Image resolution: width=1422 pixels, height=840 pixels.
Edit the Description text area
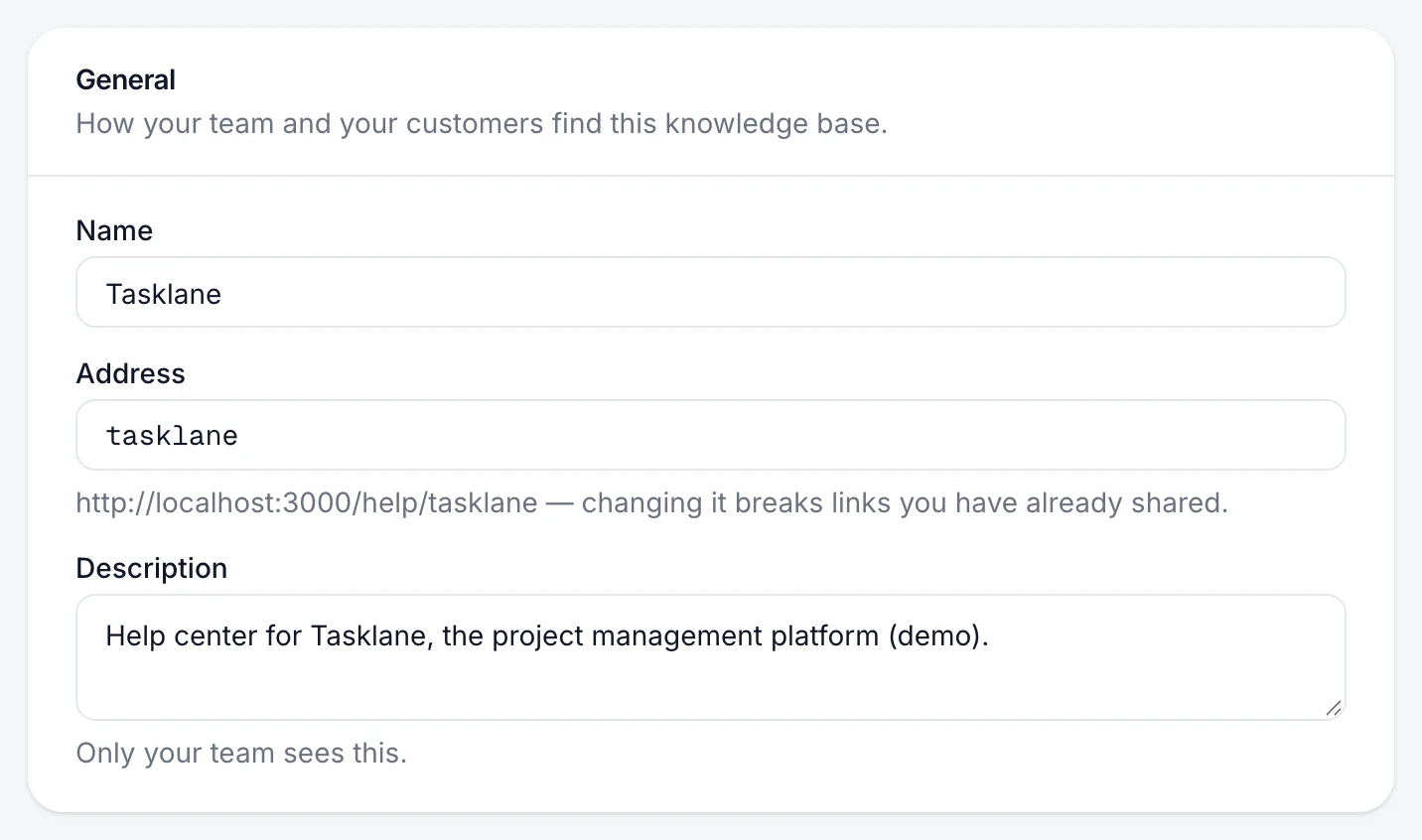tap(711, 657)
